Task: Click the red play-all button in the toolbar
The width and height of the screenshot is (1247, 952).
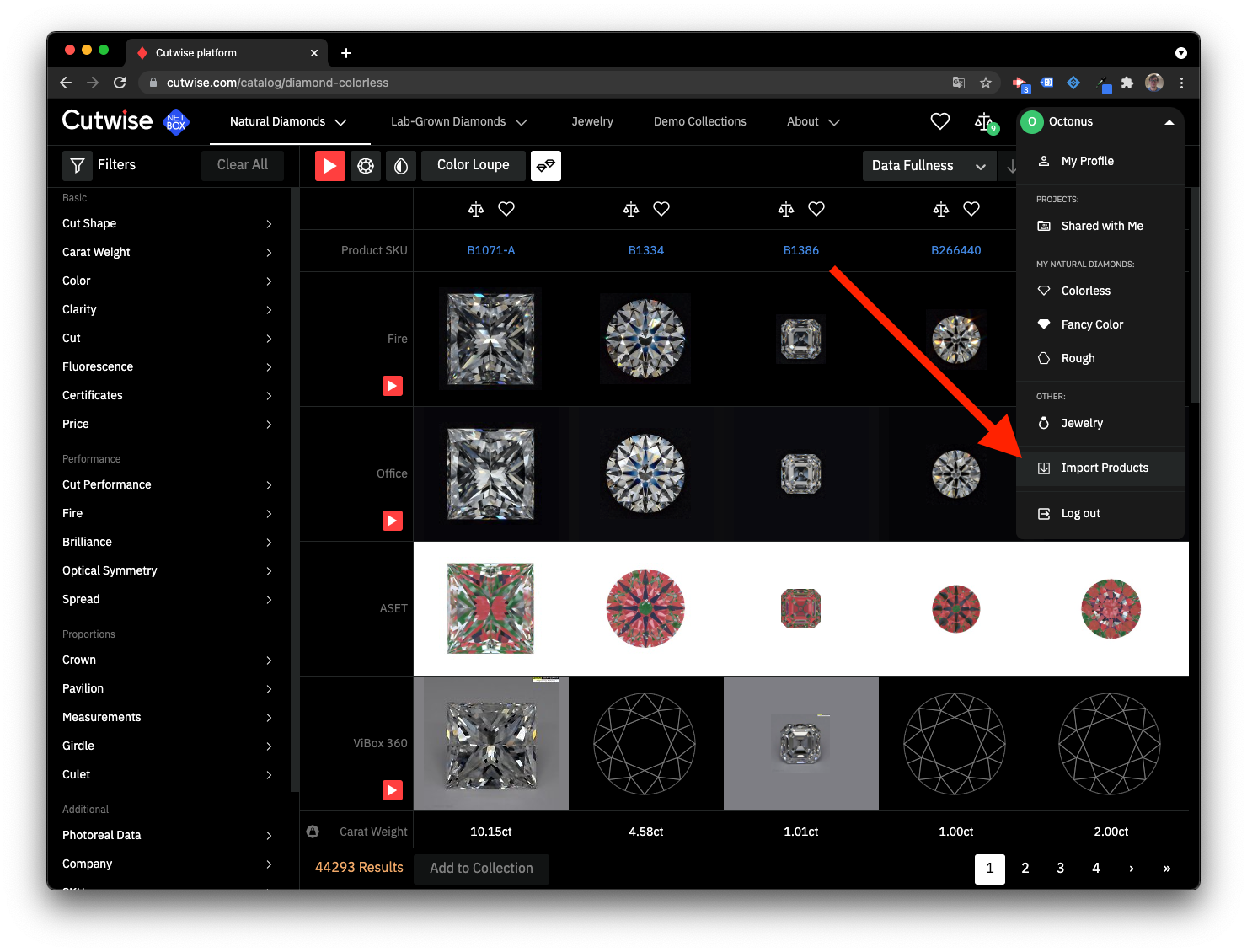Action: point(330,166)
